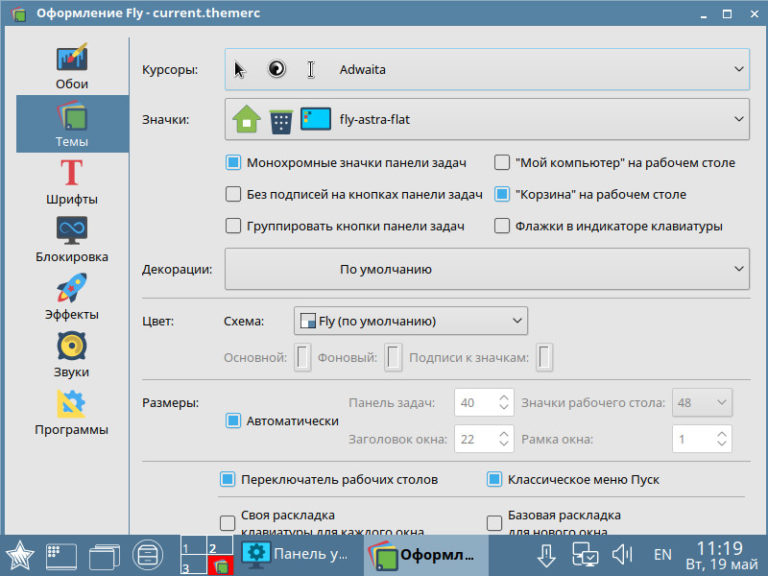This screenshot has width=768, height=576.
Task: Click the volume speaker tray icon
Action: (x=622, y=554)
